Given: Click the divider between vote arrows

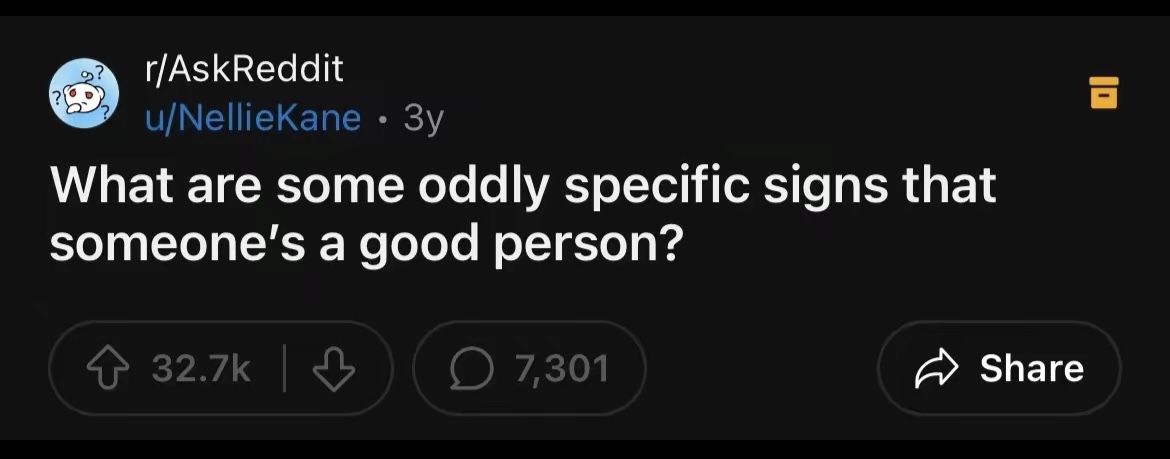Looking at the screenshot, I should pos(285,369).
